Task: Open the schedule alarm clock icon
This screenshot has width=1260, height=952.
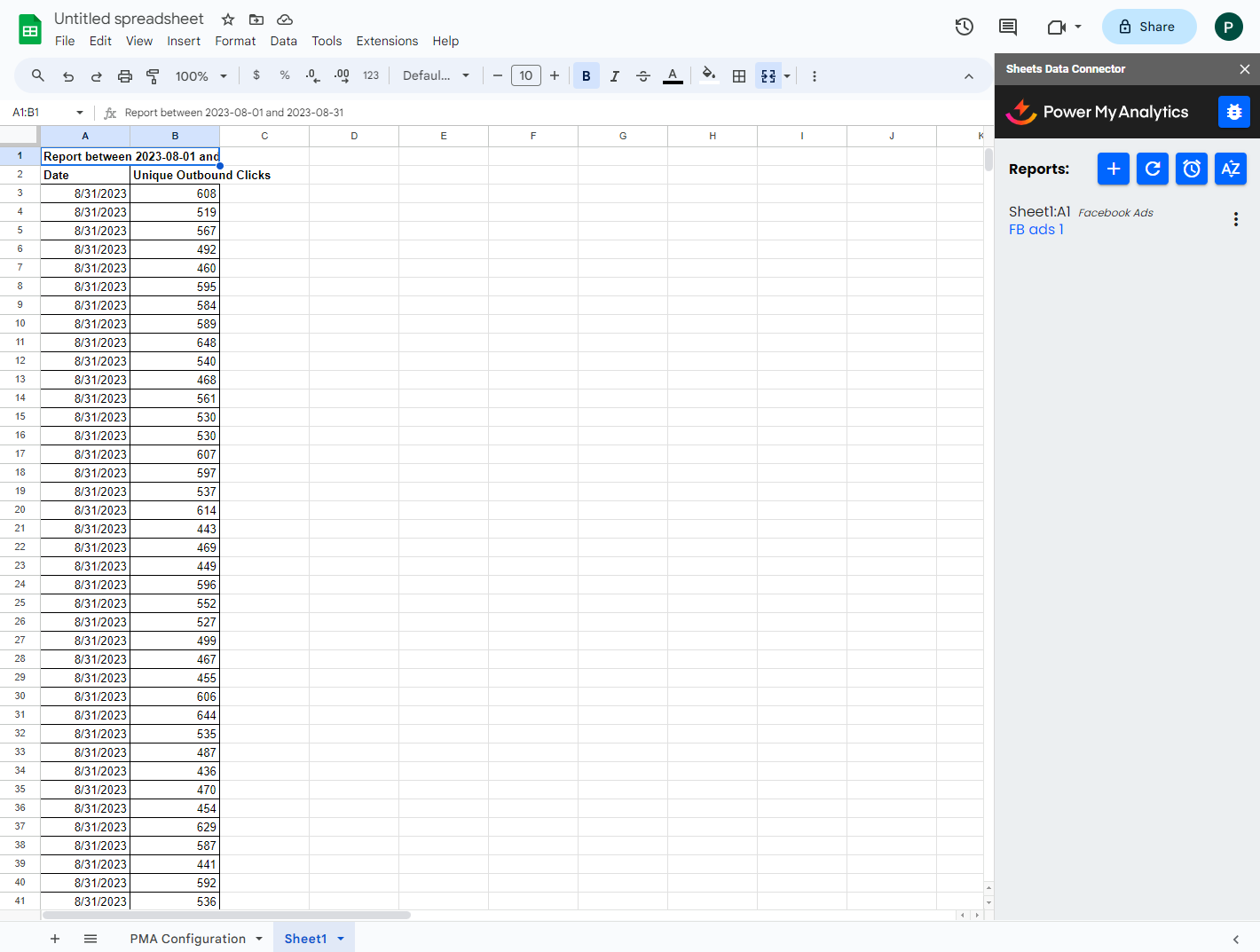Action: (1191, 169)
